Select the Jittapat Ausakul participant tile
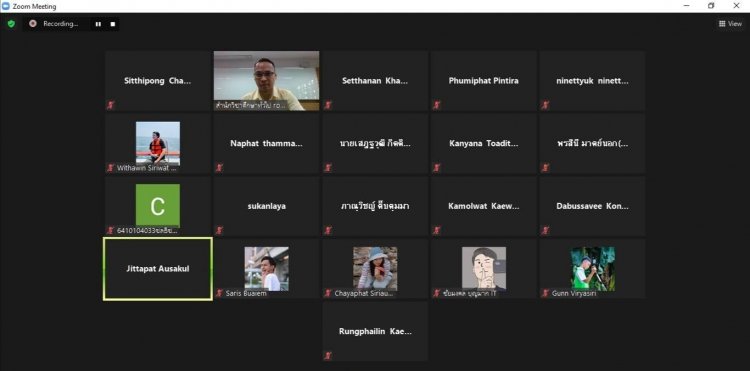 [158, 269]
